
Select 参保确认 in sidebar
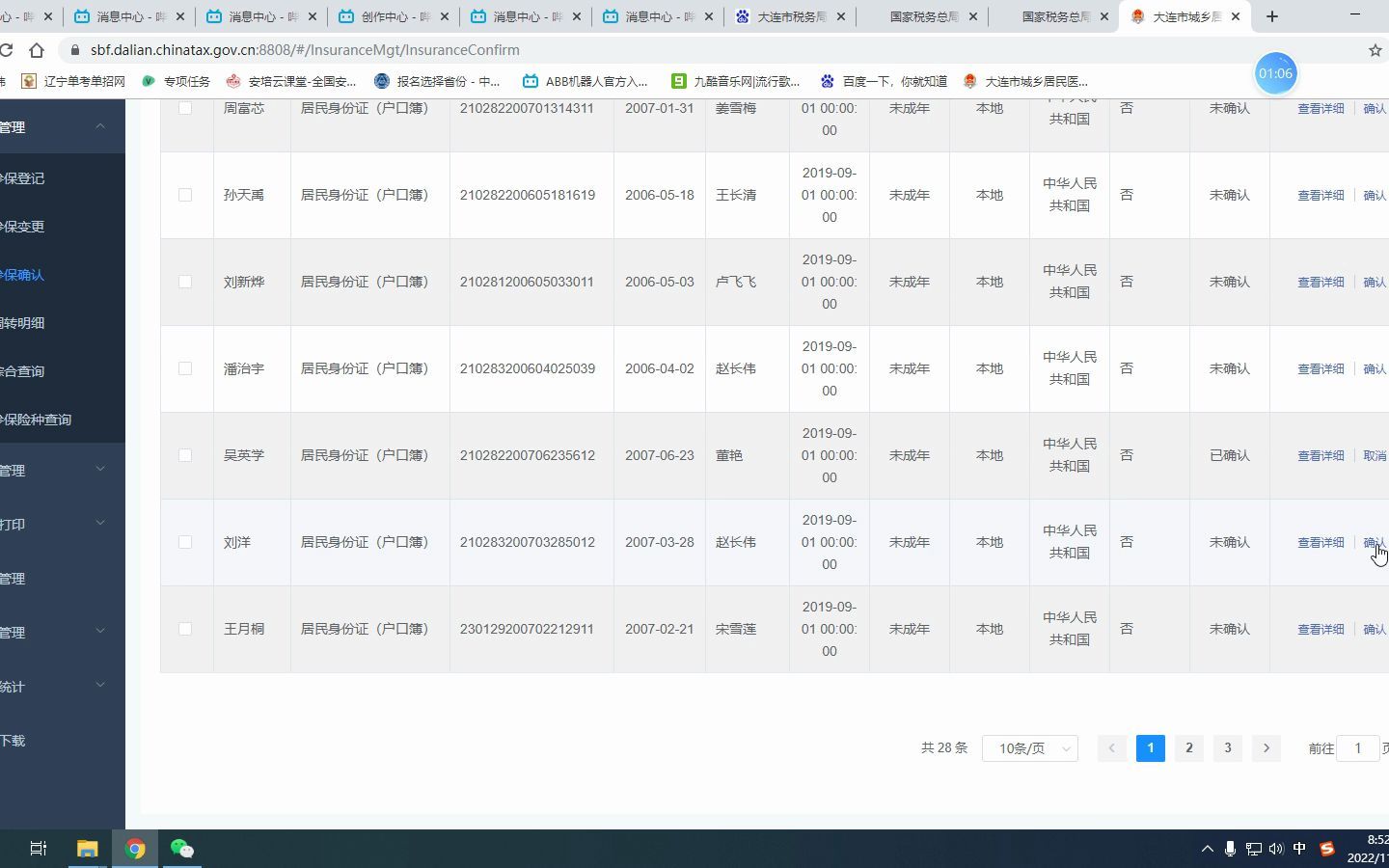coord(63,275)
